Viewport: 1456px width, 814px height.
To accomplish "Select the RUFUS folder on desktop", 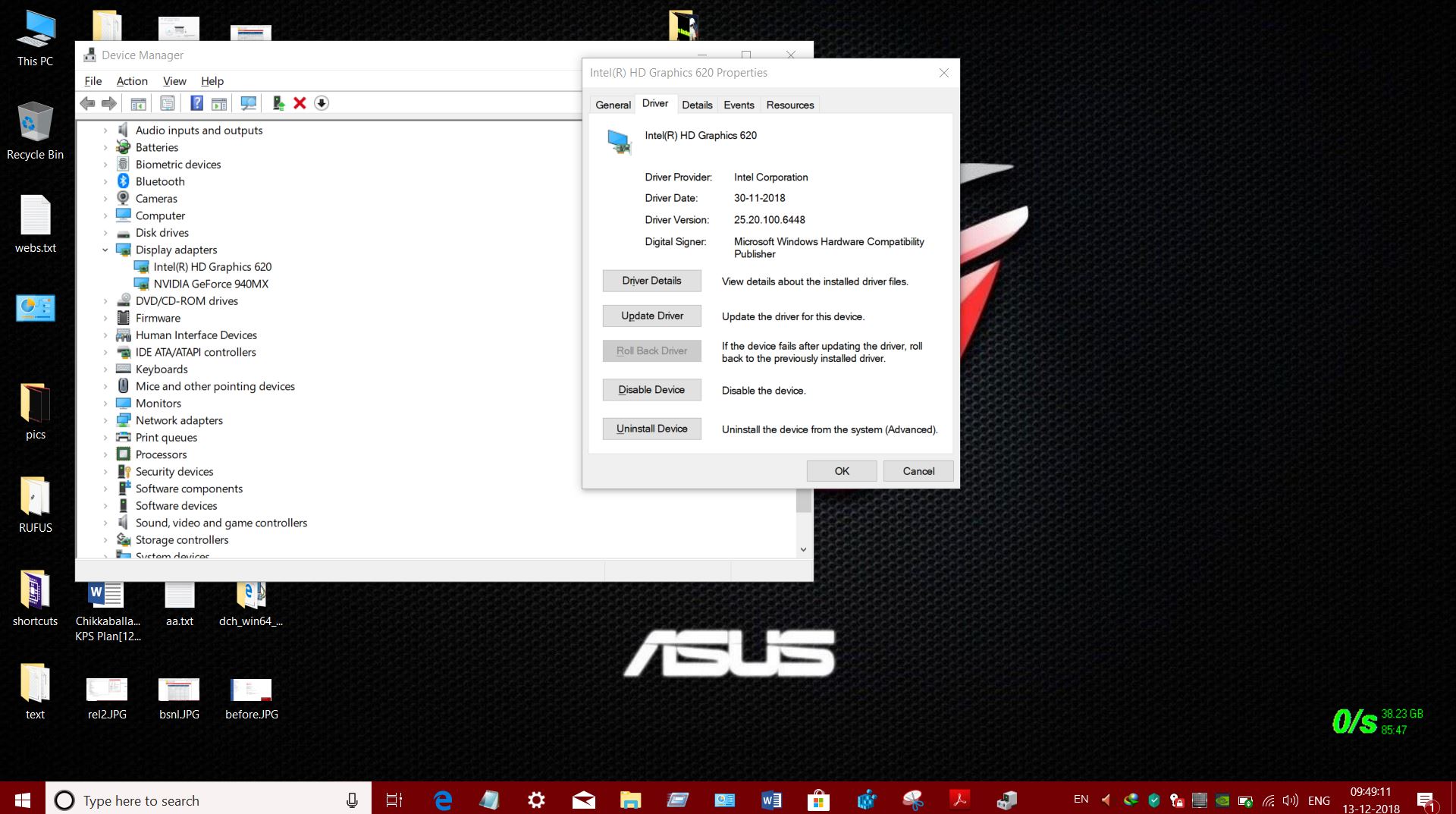I will tap(35, 505).
